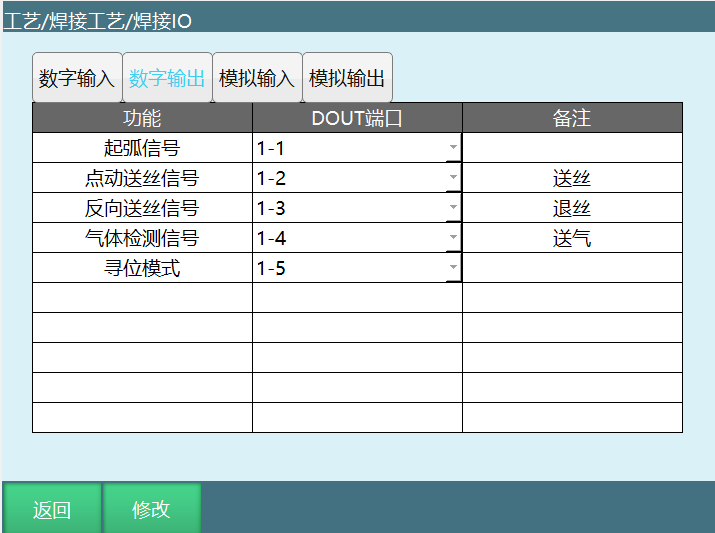This screenshot has height=533, width=715.
Task: Click the empty 备注 cell for 寻位模式
Action: pyautogui.click(x=572, y=268)
